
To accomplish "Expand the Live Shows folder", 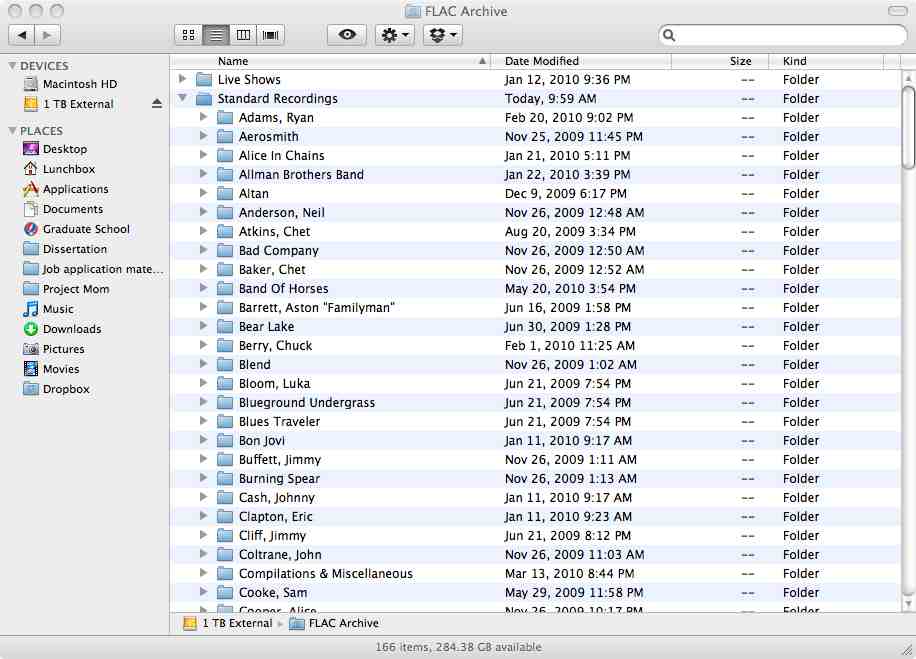I will (x=183, y=79).
